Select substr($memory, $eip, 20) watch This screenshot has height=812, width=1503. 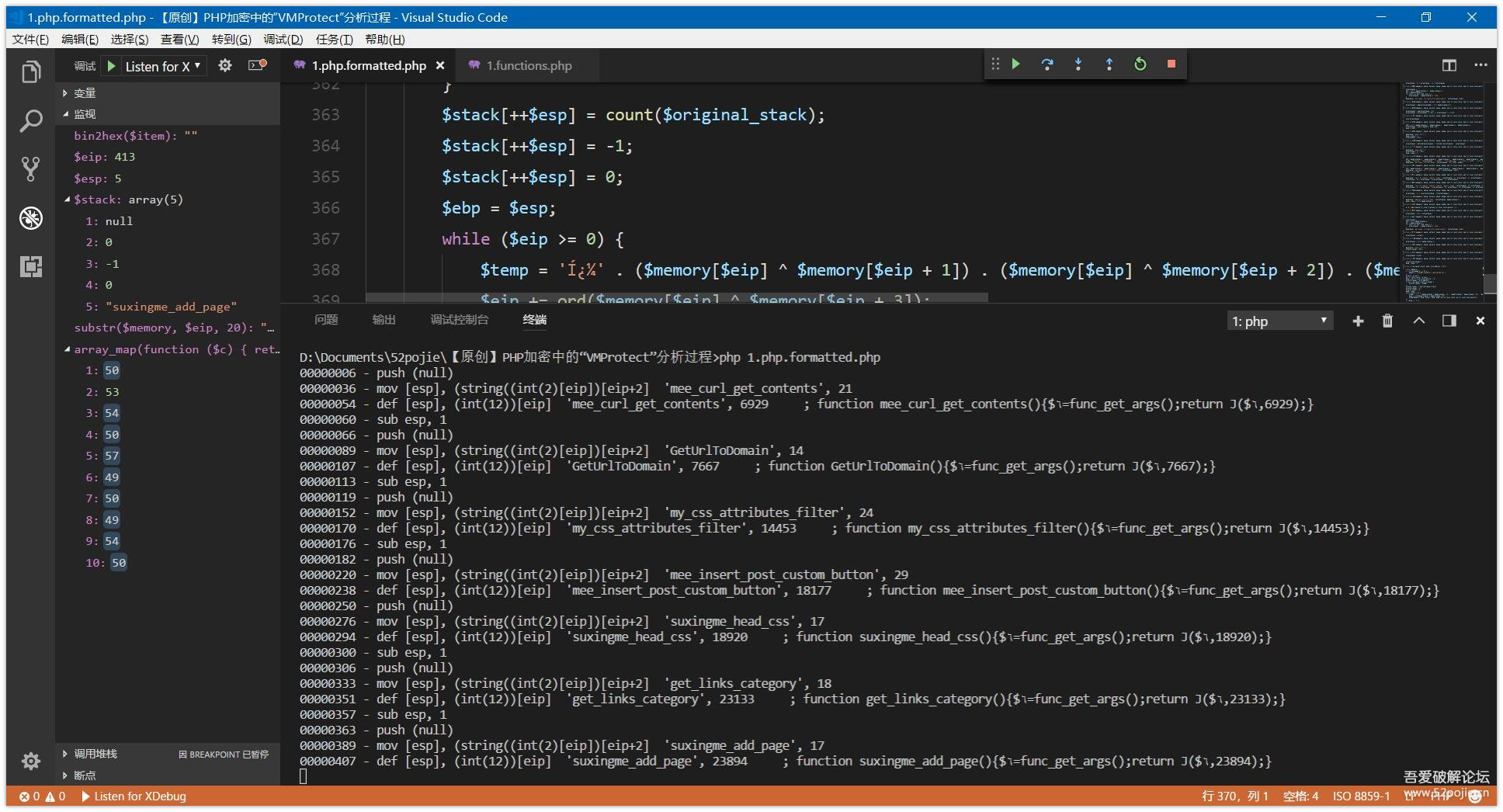tap(168, 328)
